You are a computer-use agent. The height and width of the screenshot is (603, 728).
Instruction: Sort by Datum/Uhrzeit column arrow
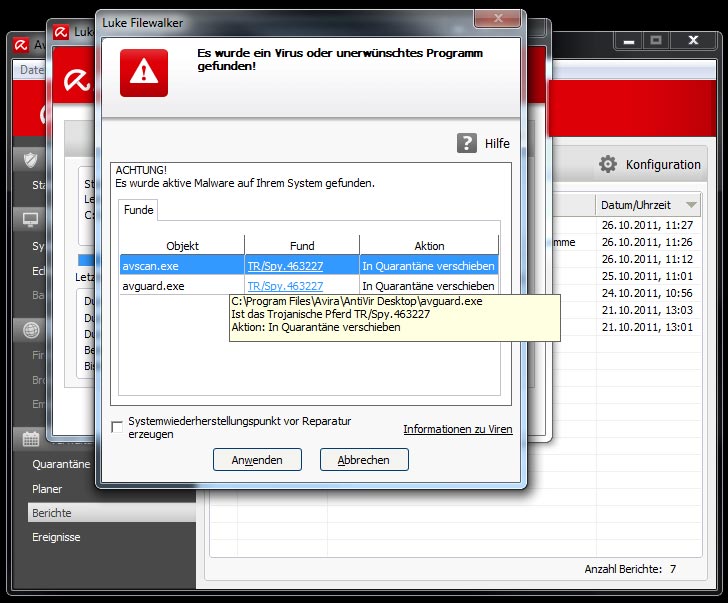691,205
